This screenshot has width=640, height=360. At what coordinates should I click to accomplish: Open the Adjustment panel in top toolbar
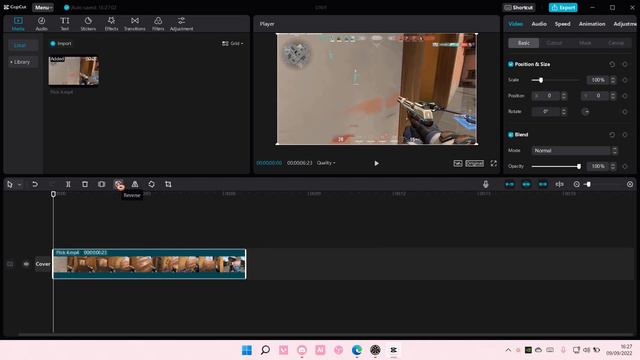click(182, 24)
